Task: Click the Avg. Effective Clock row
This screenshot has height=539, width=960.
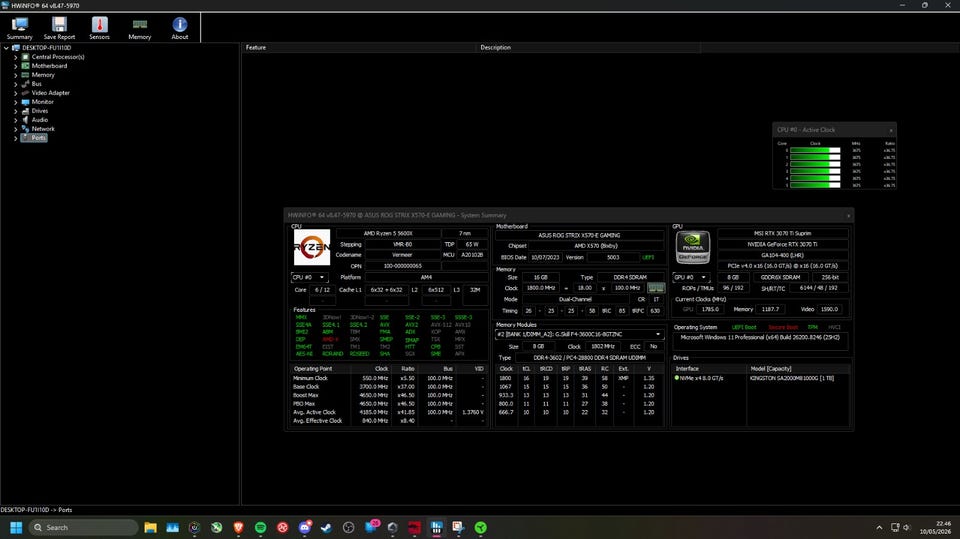Action: point(388,421)
